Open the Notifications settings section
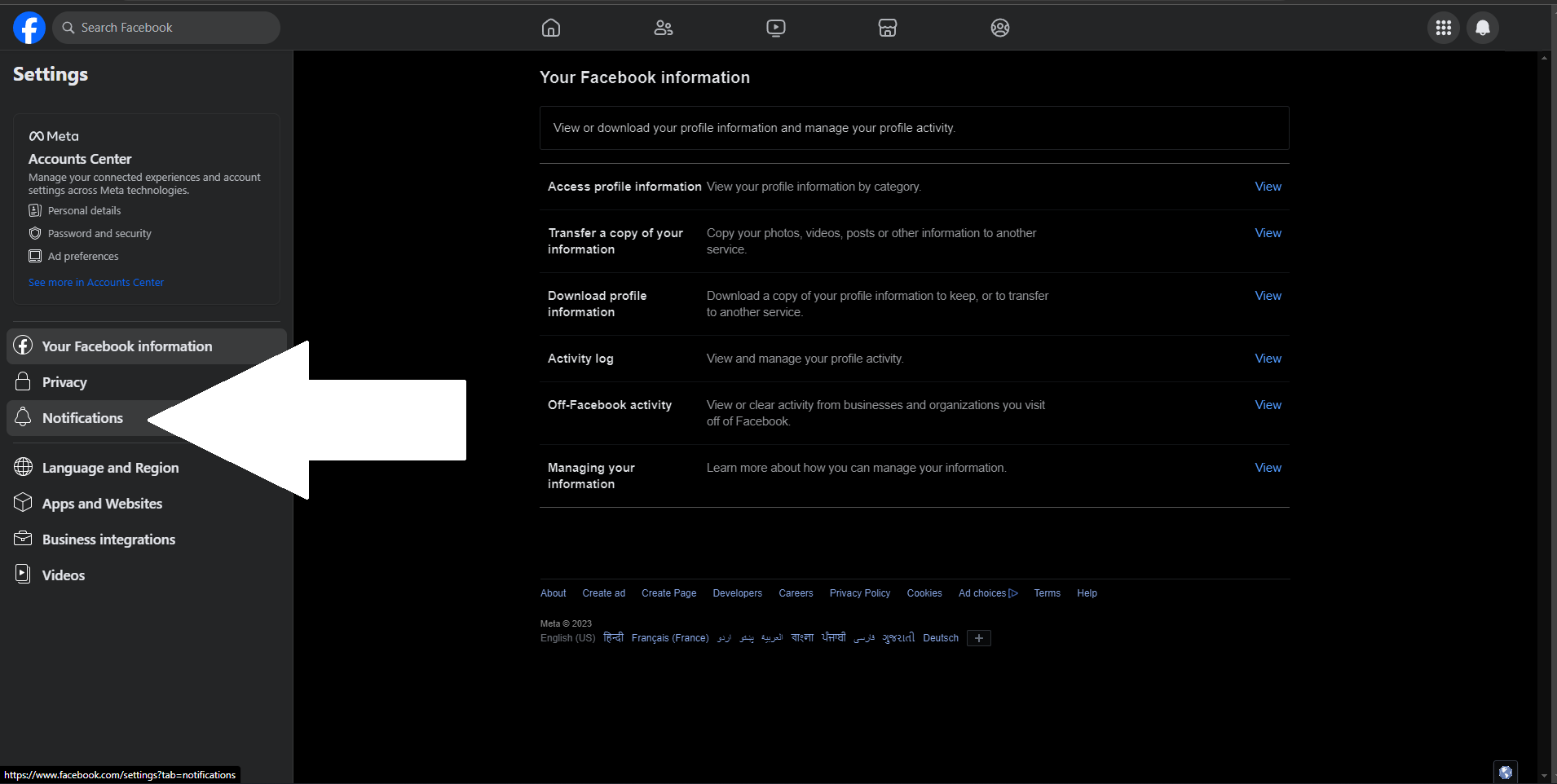1557x784 pixels. point(82,417)
